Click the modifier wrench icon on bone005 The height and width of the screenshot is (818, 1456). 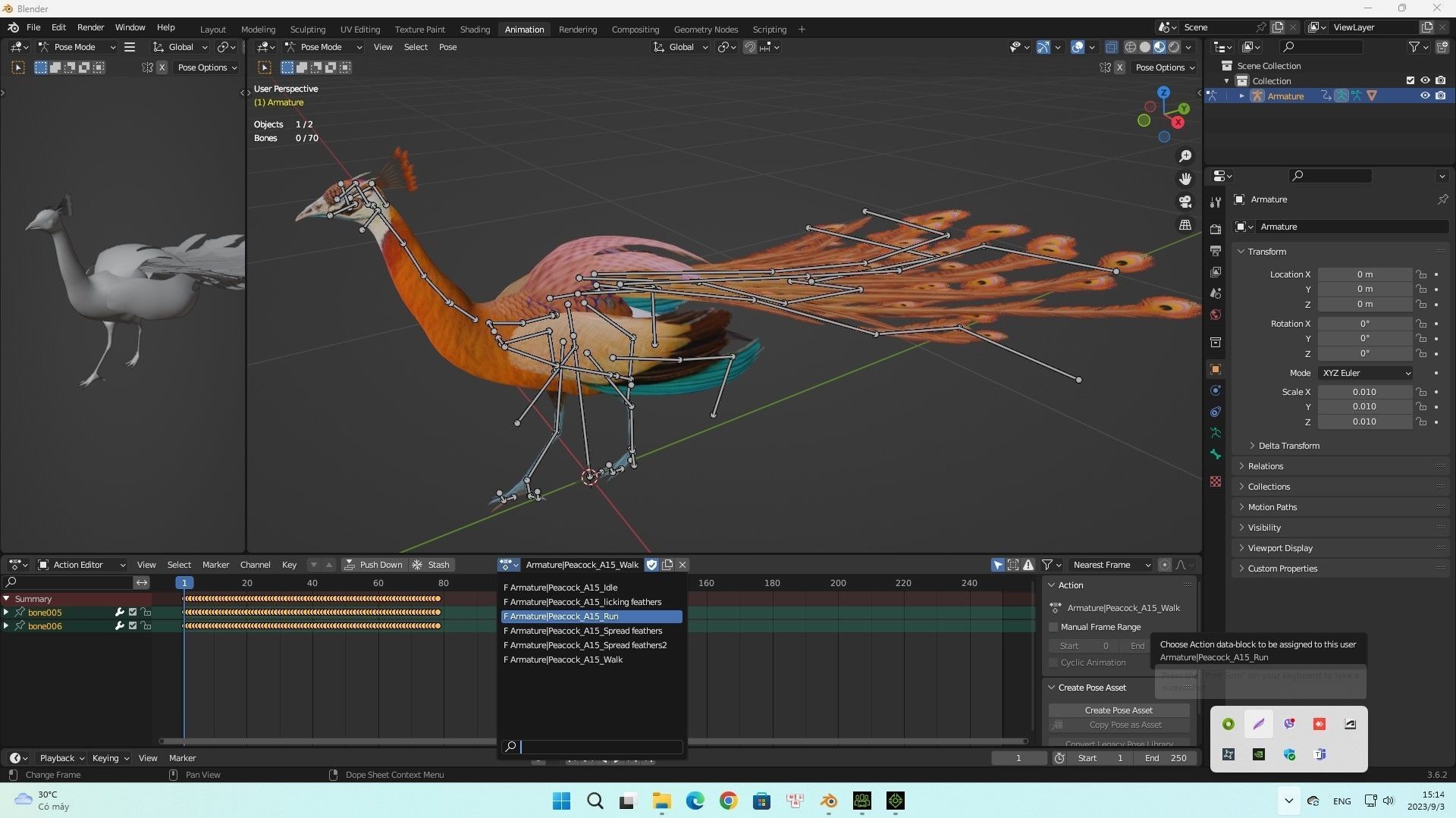119,613
